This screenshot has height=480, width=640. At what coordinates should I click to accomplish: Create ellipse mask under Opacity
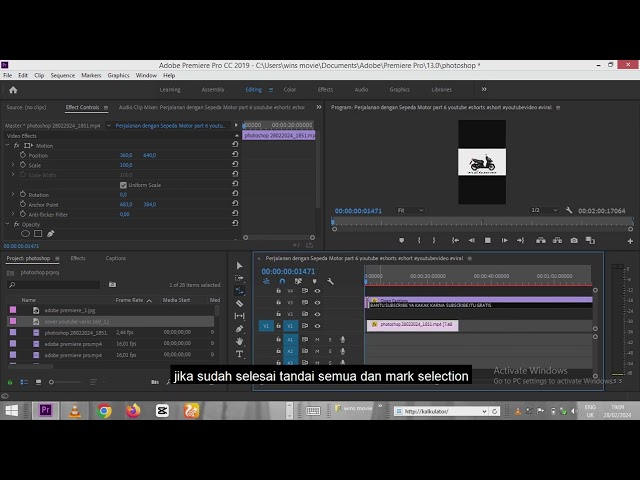pos(25,234)
